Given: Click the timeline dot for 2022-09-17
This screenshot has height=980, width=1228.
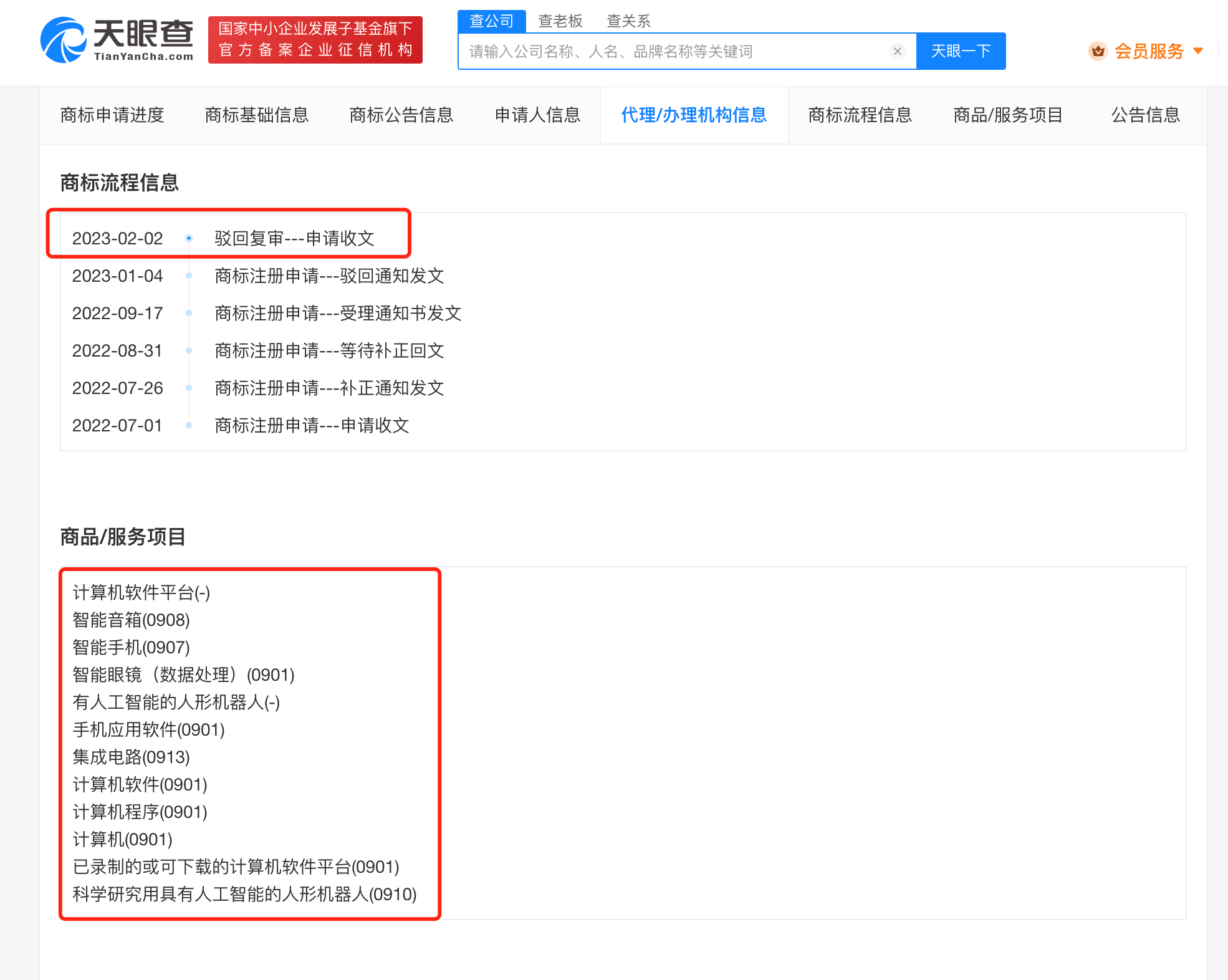Looking at the screenshot, I should click(189, 313).
